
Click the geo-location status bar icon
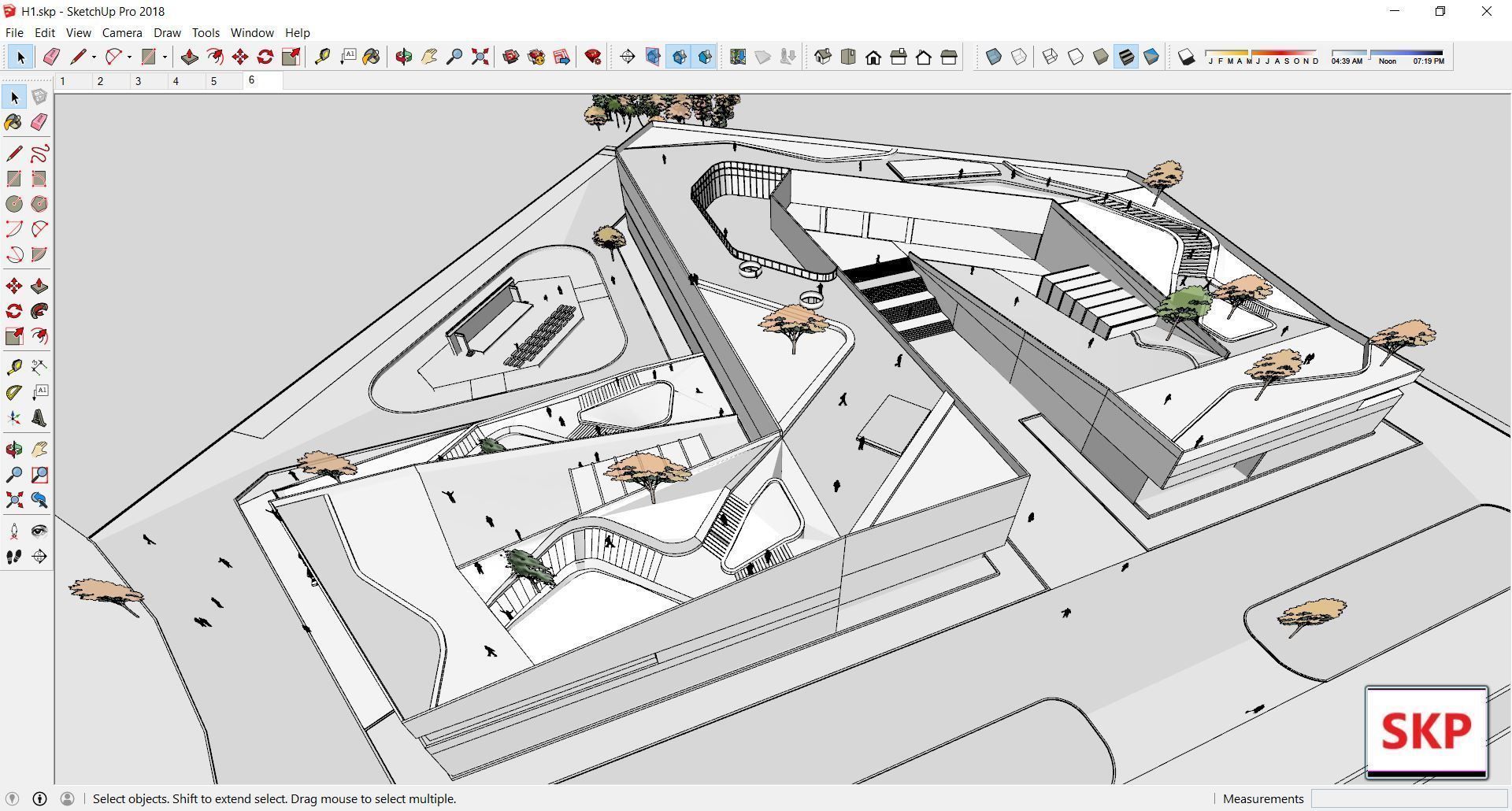tap(12, 798)
